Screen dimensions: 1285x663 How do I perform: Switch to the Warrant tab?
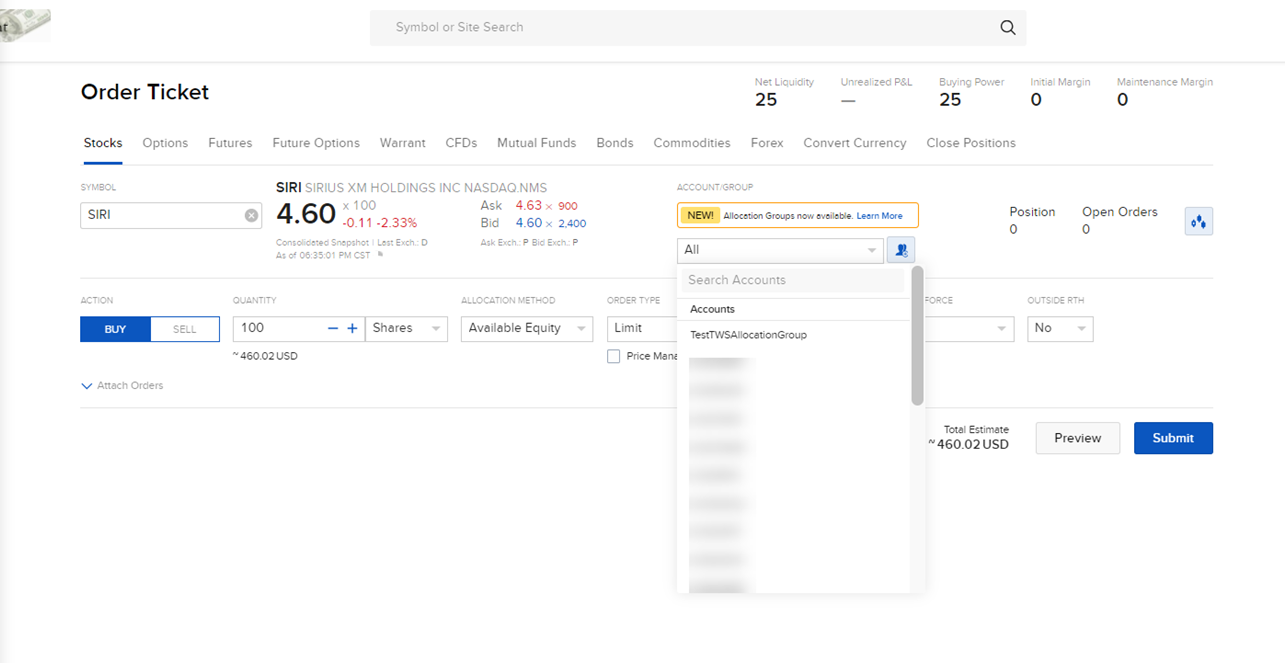[x=403, y=143]
